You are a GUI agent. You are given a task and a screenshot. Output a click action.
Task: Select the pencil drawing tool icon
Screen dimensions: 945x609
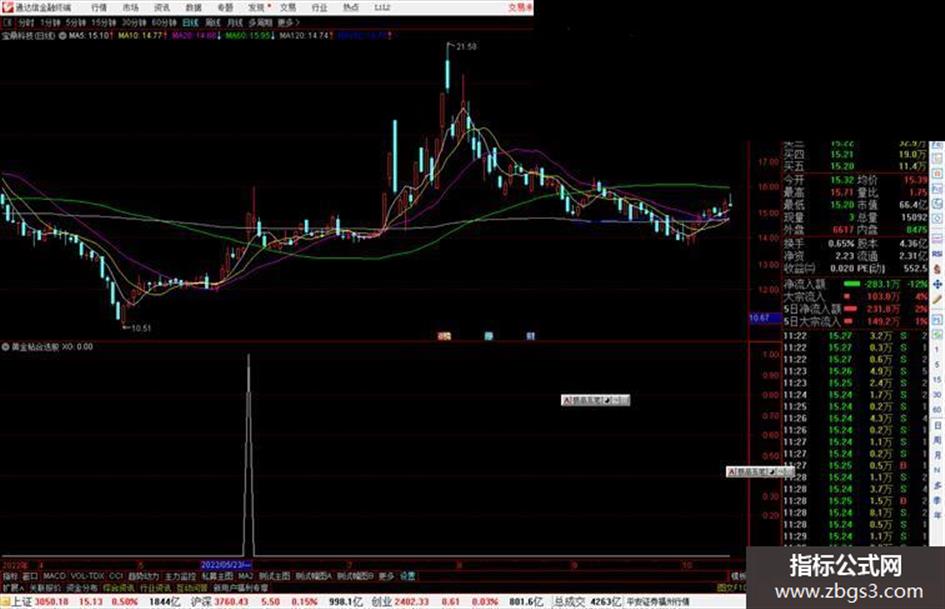937,299
